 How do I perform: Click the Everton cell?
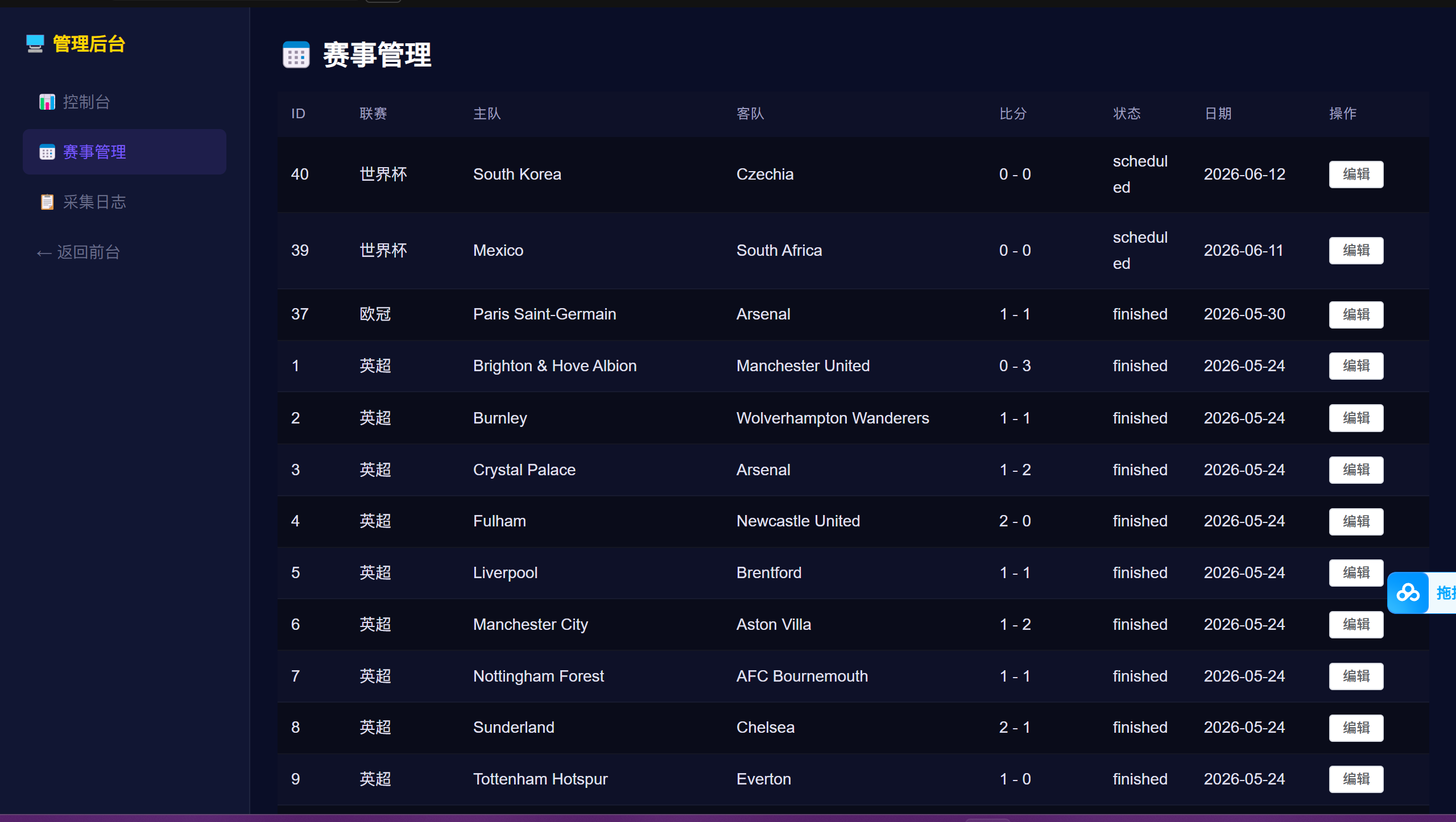point(764,779)
